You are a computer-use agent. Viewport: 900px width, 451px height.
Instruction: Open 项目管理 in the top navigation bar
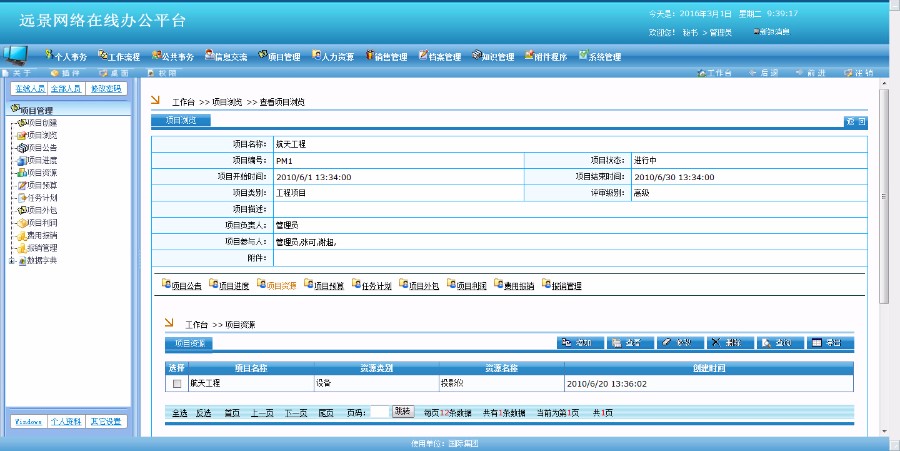click(x=280, y=56)
